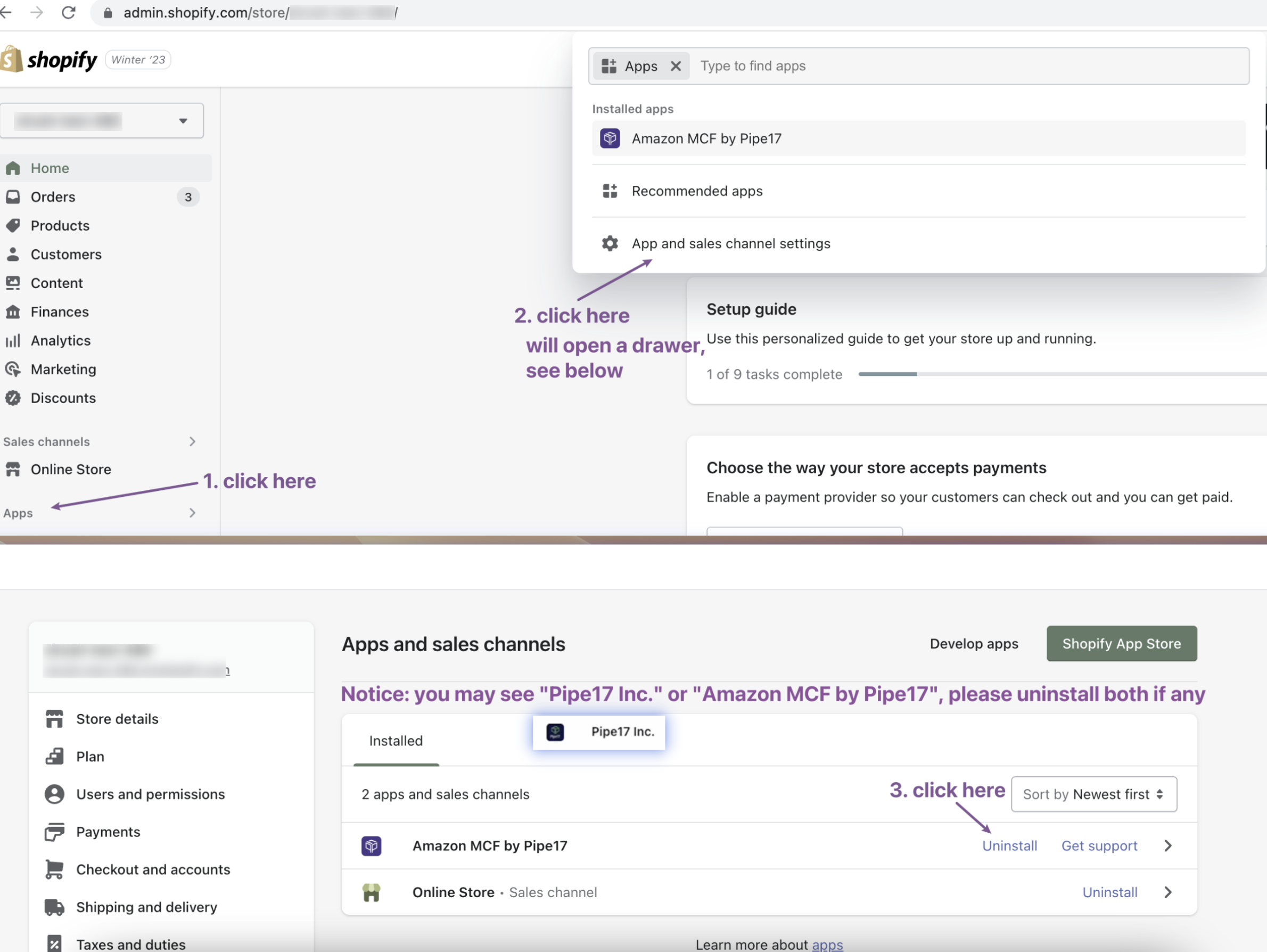Screen dimensions: 1267x952
Task: Click the Apps heading in sidebar
Action: tap(18, 513)
